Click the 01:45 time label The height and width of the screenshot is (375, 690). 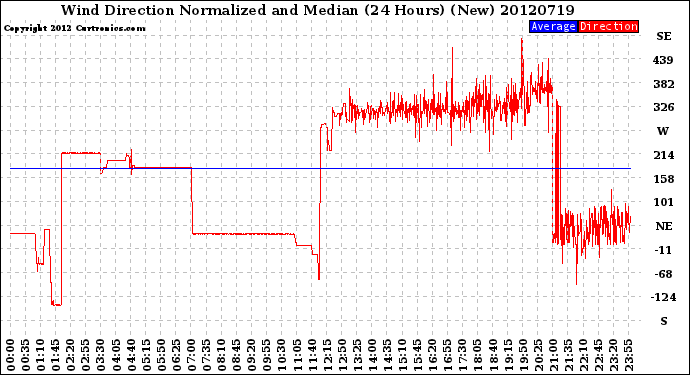(x=55, y=355)
